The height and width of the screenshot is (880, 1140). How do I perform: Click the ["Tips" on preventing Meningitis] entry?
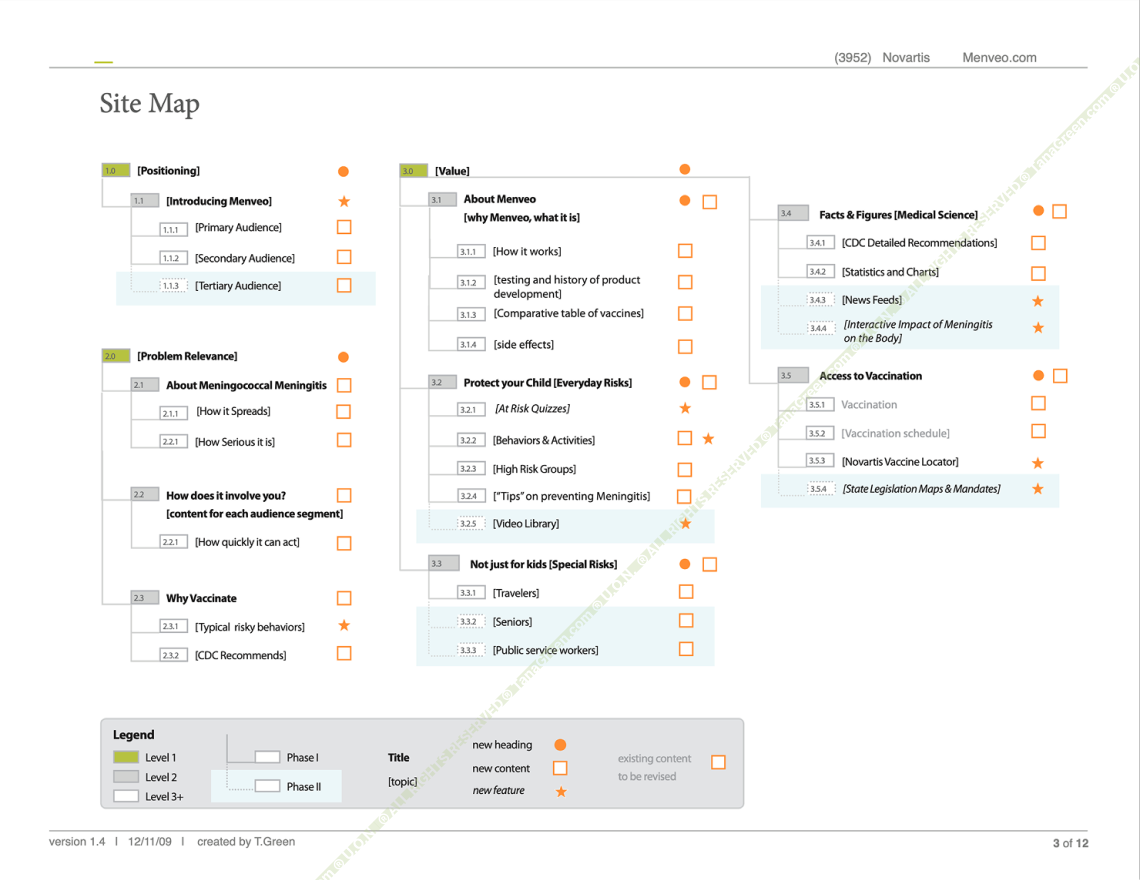point(571,497)
